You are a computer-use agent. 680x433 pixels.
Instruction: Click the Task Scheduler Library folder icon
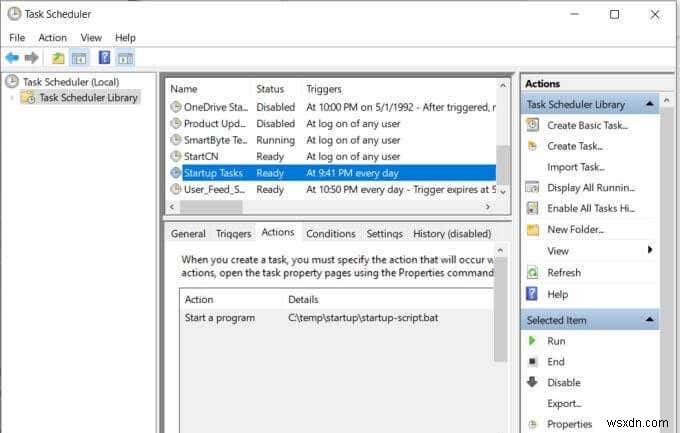click(x=29, y=97)
